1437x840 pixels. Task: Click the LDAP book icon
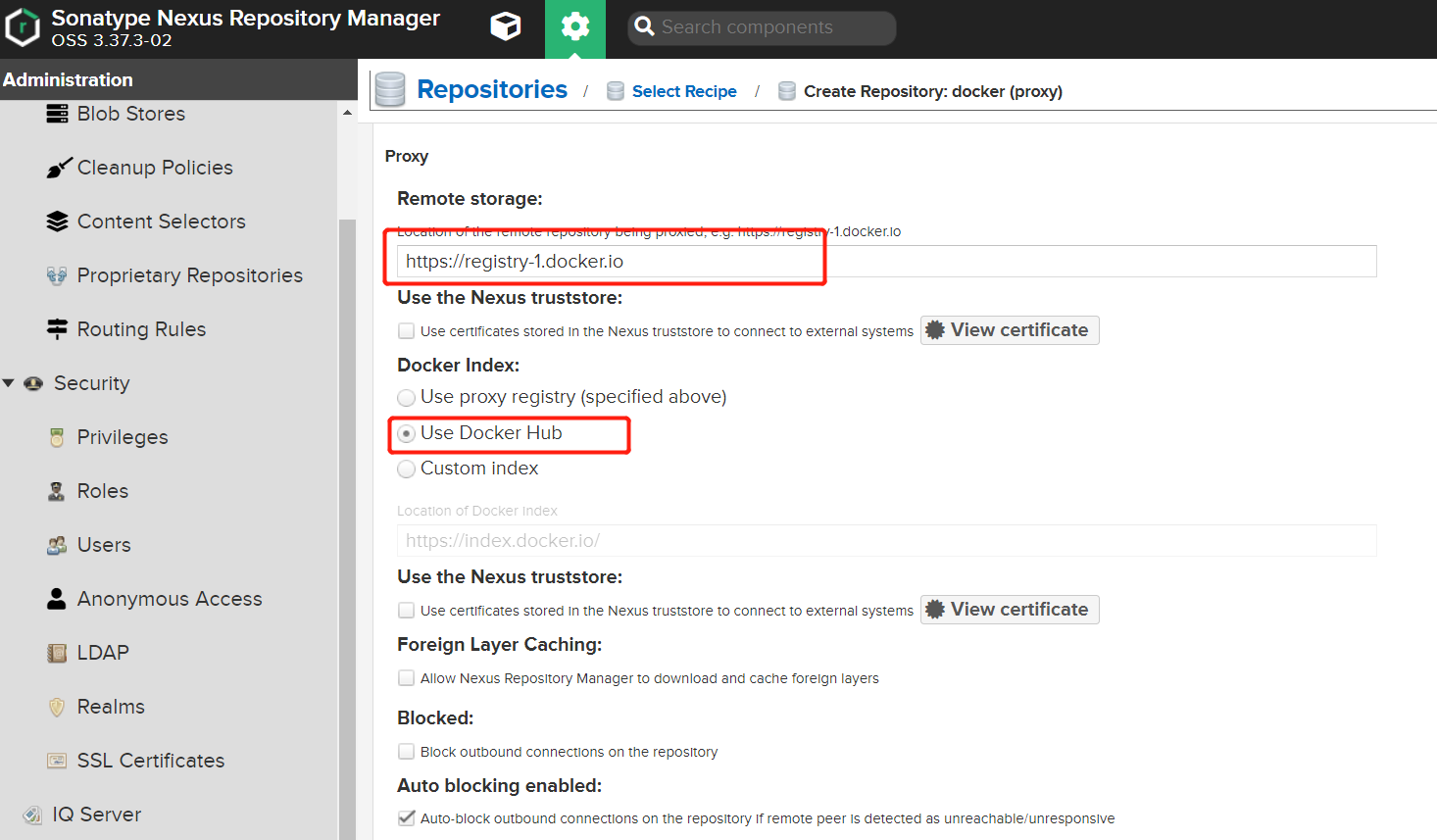click(57, 653)
